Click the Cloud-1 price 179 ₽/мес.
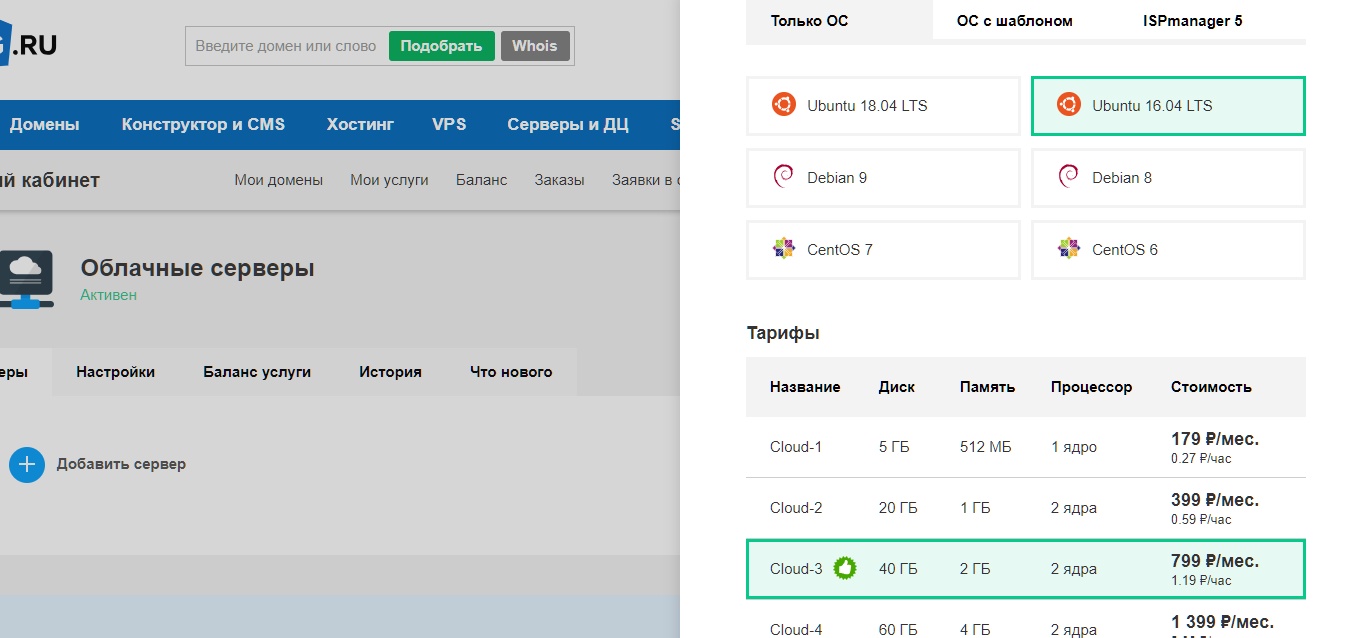 [x=1215, y=439]
